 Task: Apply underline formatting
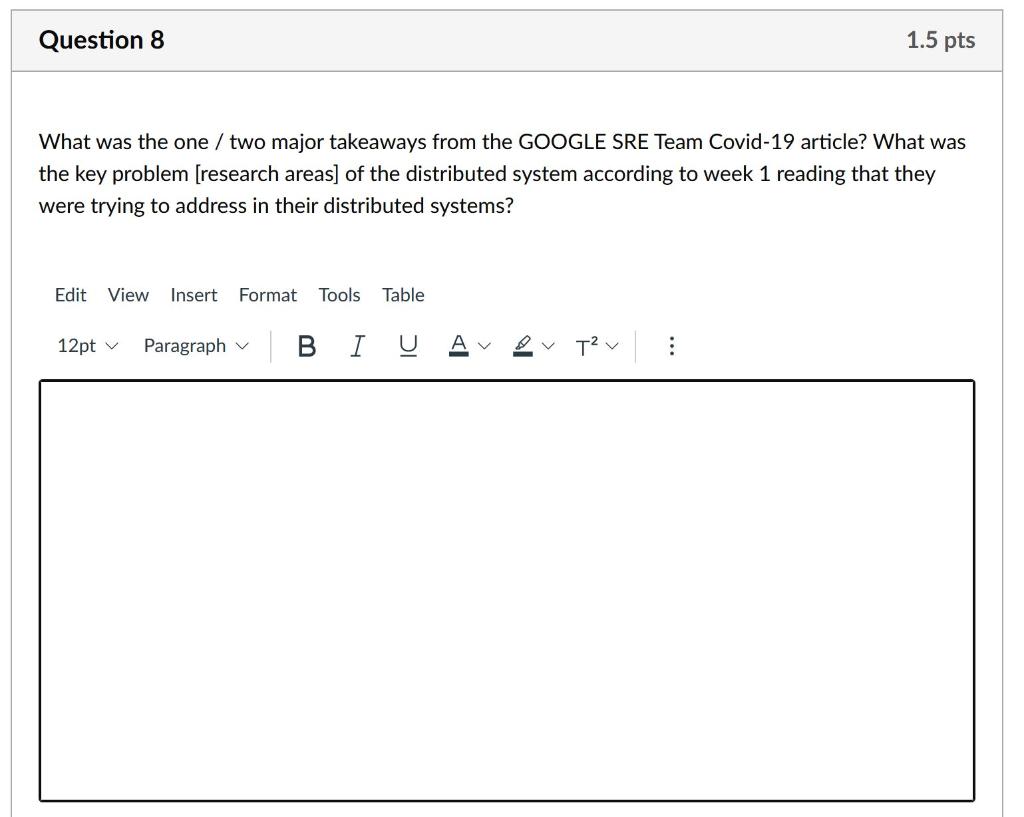pyautogui.click(x=406, y=345)
